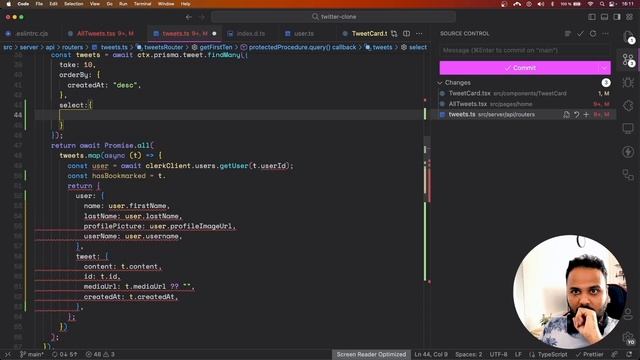Open the Extensions view icon

tap(628, 106)
